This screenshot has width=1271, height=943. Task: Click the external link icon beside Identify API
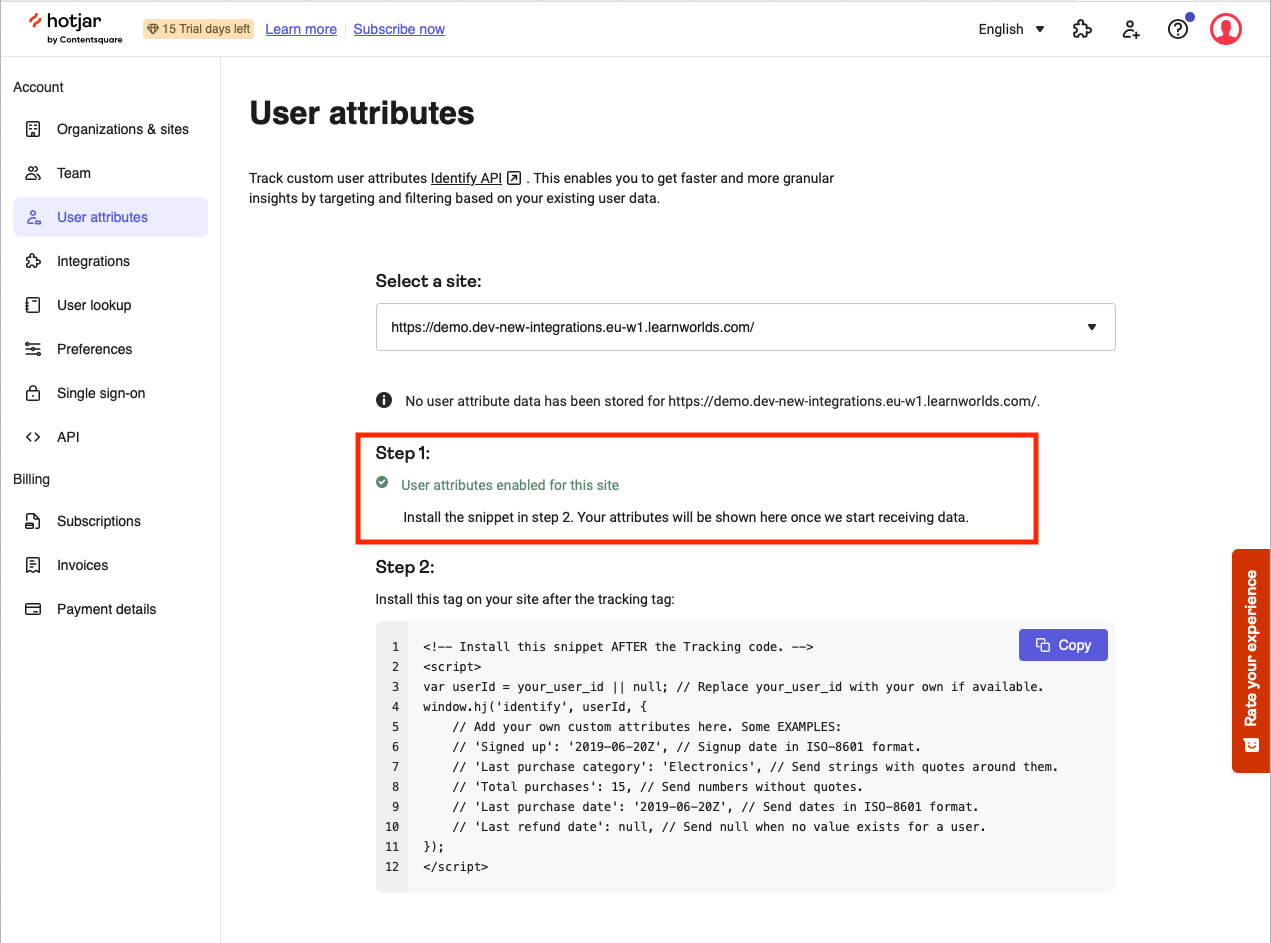click(514, 178)
